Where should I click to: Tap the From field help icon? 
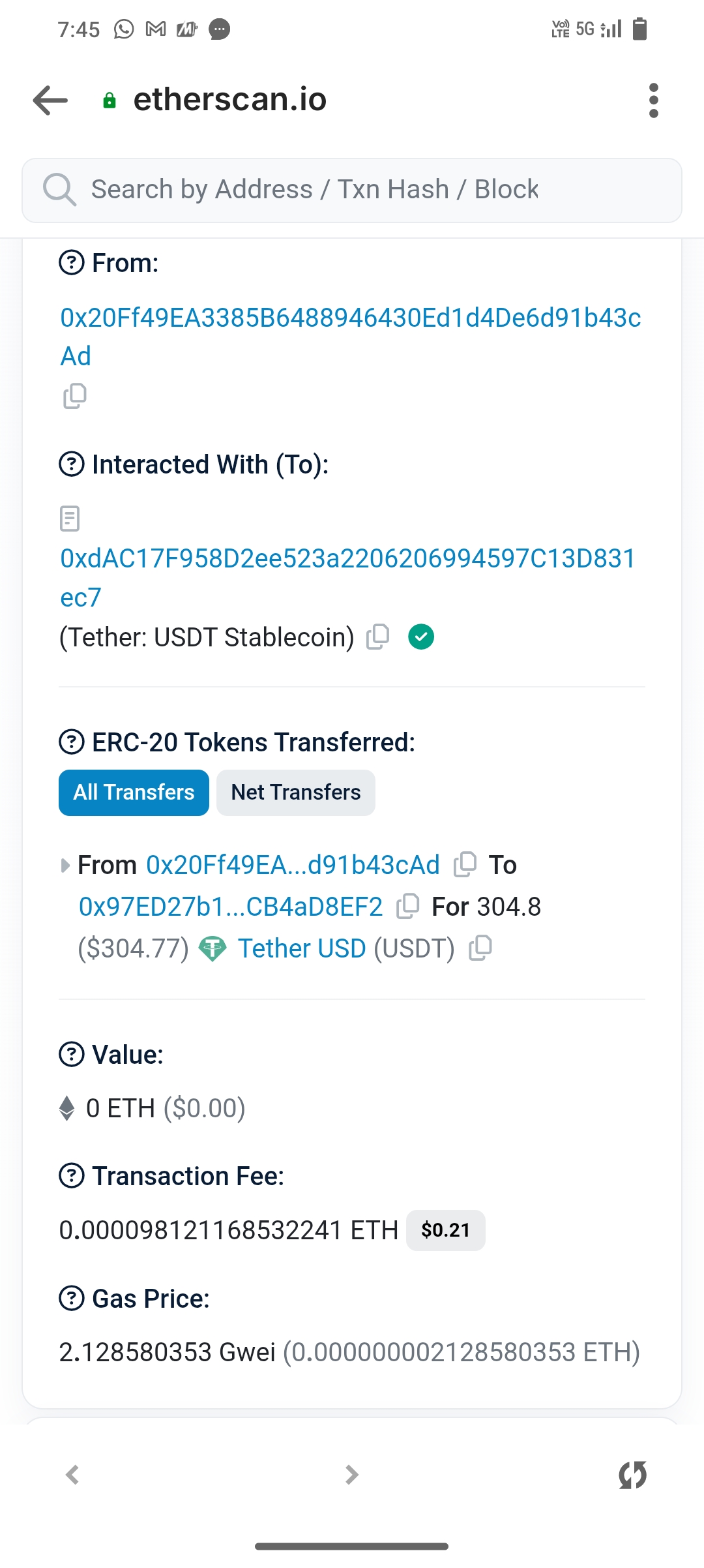pos(72,263)
